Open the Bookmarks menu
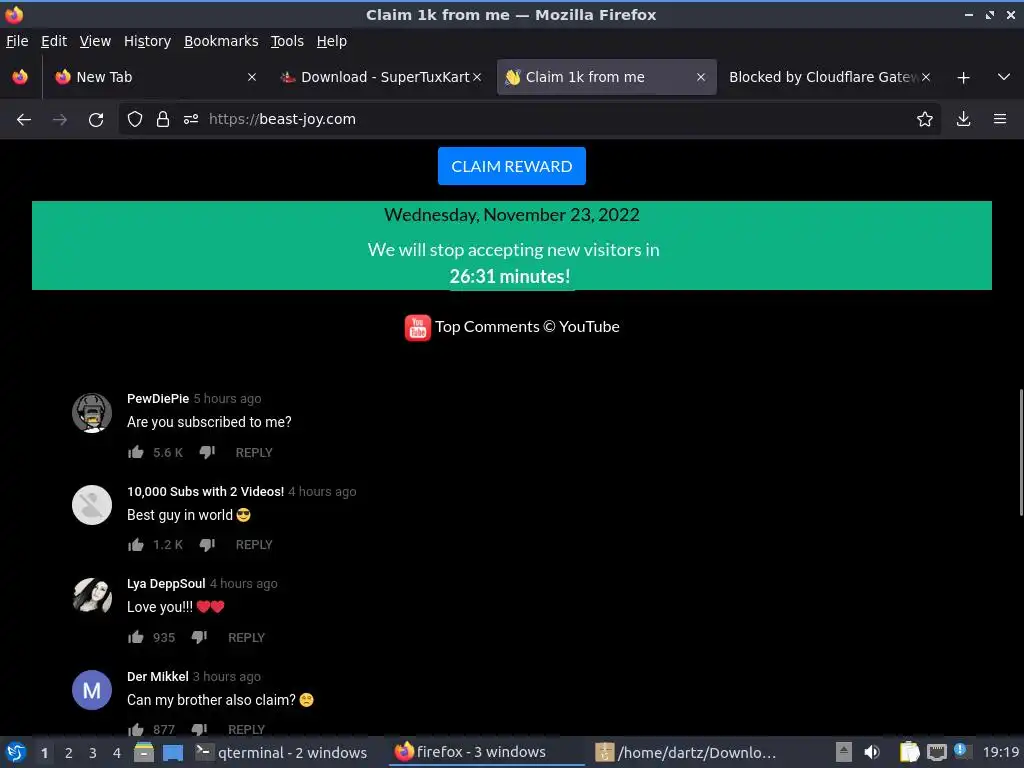Screen dimensions: 1024x768 click(x=221, y=41)
